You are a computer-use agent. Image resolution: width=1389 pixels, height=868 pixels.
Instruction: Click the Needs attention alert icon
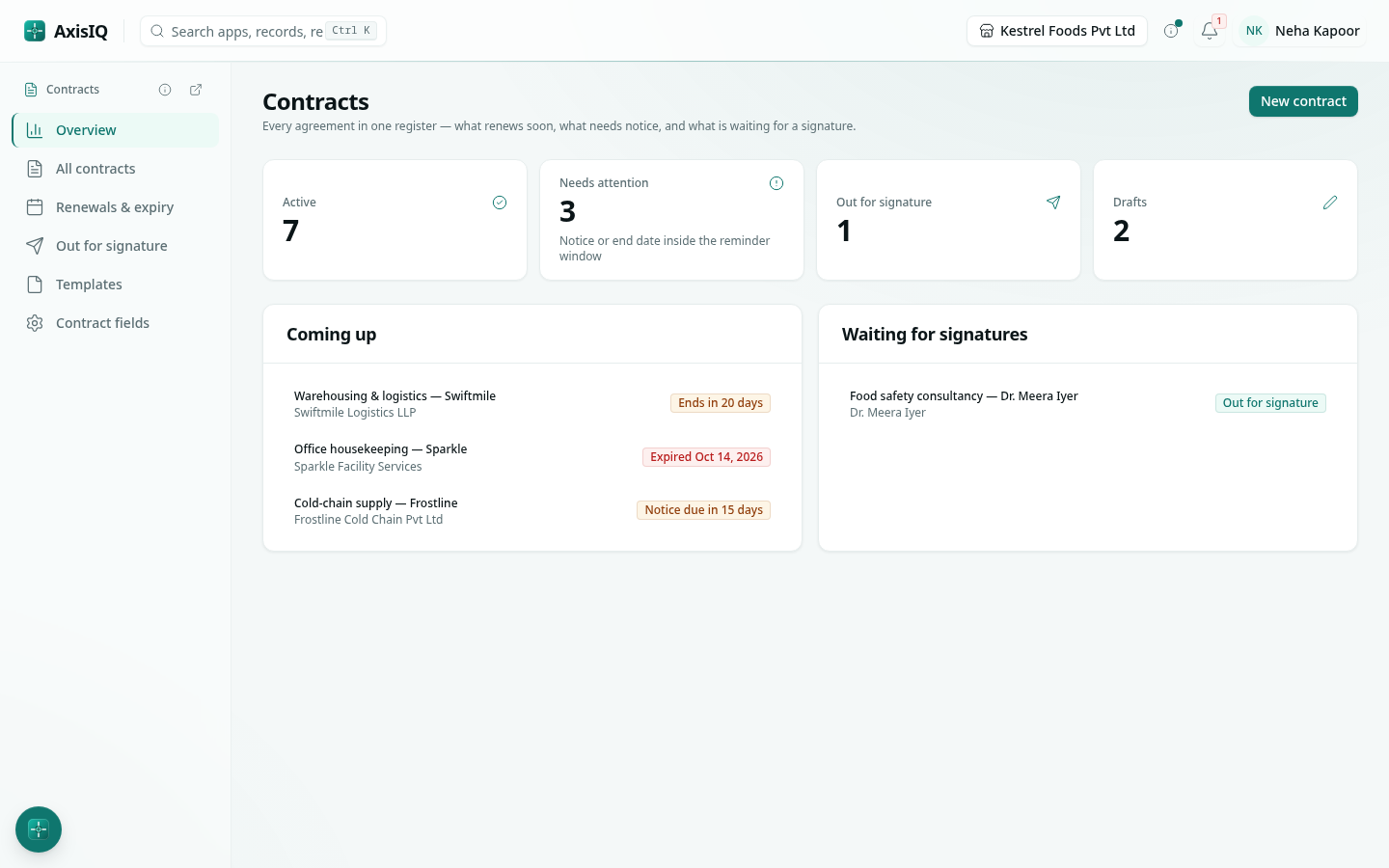(x=776, y=183)
